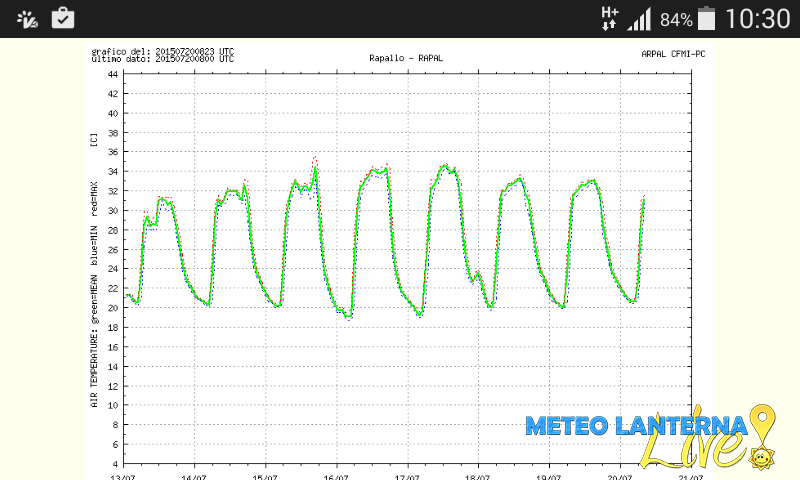The image size is (800, 480).
Task: Tap the H+ mobile data indicator
Action: [610, 18]
